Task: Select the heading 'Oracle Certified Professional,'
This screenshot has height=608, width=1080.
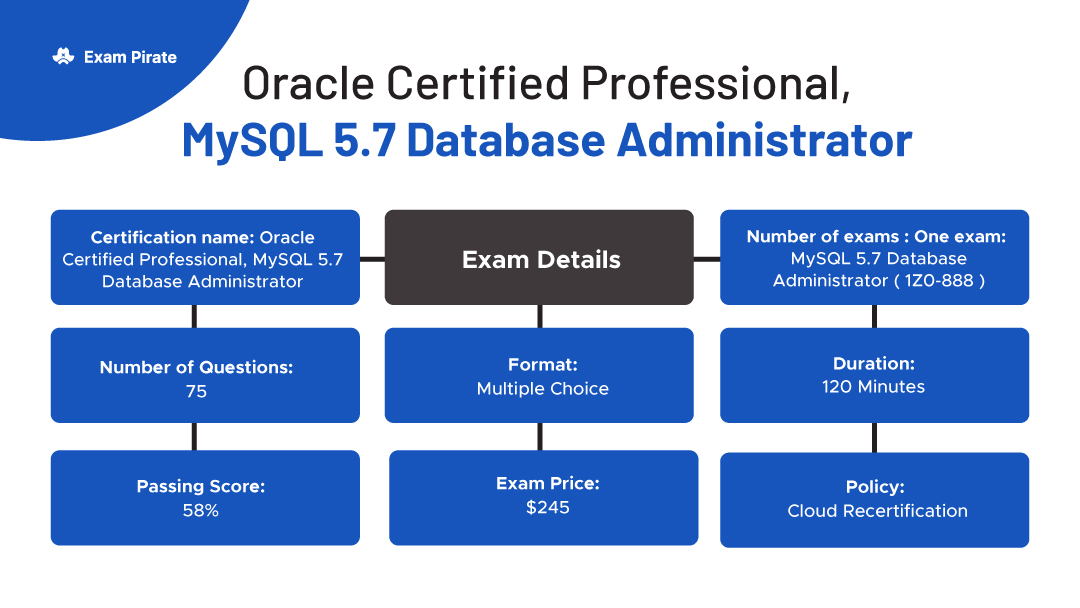Action: pyautogui.click(x=546, y=83)
